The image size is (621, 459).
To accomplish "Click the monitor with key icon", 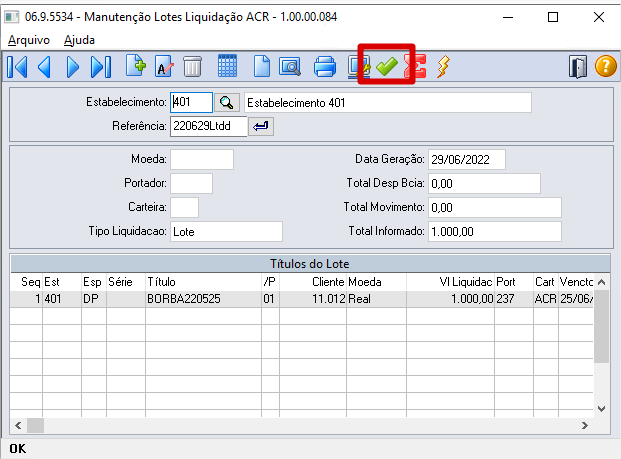I will click(x=359, y=66).
